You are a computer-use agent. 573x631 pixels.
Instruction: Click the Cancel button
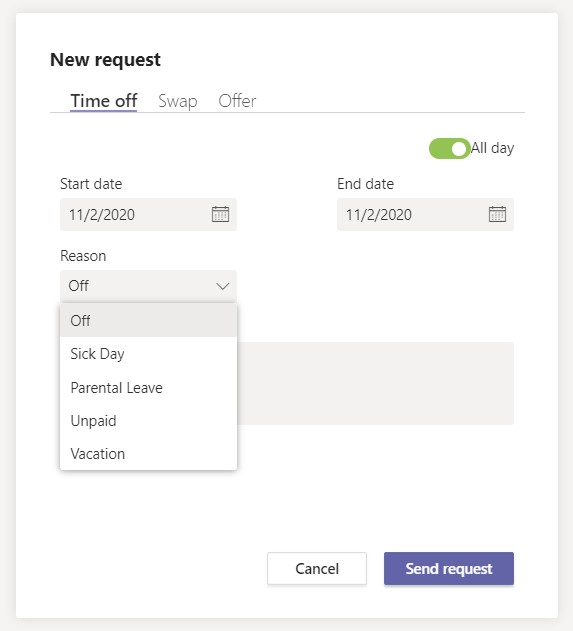[x=317, y=568]
